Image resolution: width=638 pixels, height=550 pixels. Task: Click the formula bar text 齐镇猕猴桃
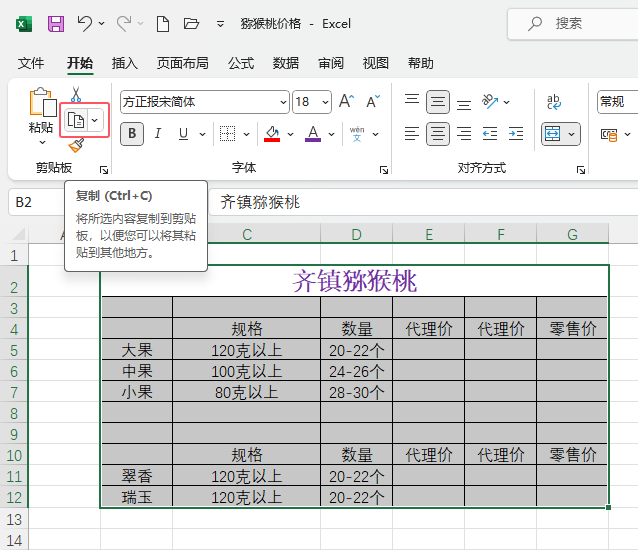click(x=260, y=202)
